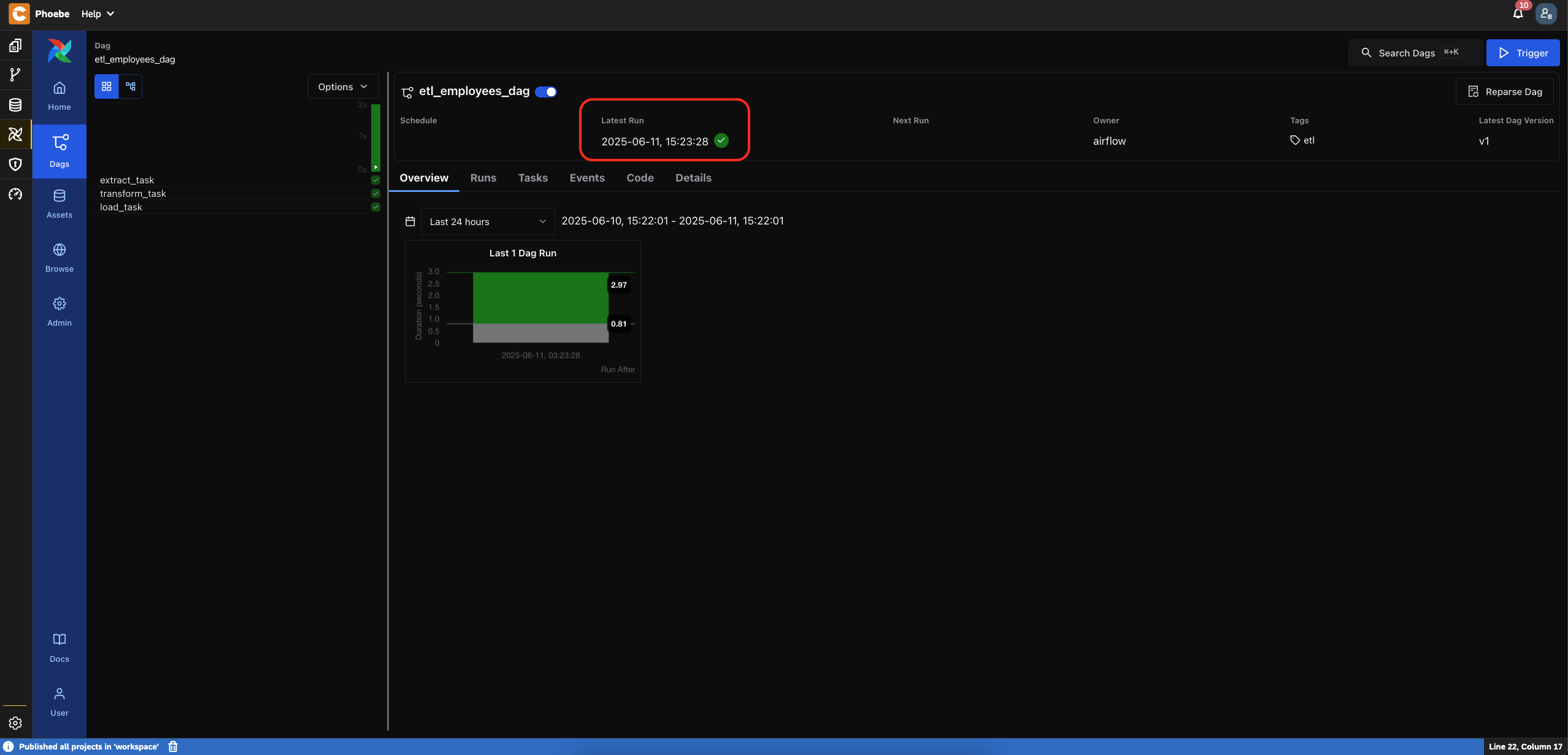Click the green dag run duration bar in grid
1568x755 pixels.
pyautogui.click(x=375, y=138)
